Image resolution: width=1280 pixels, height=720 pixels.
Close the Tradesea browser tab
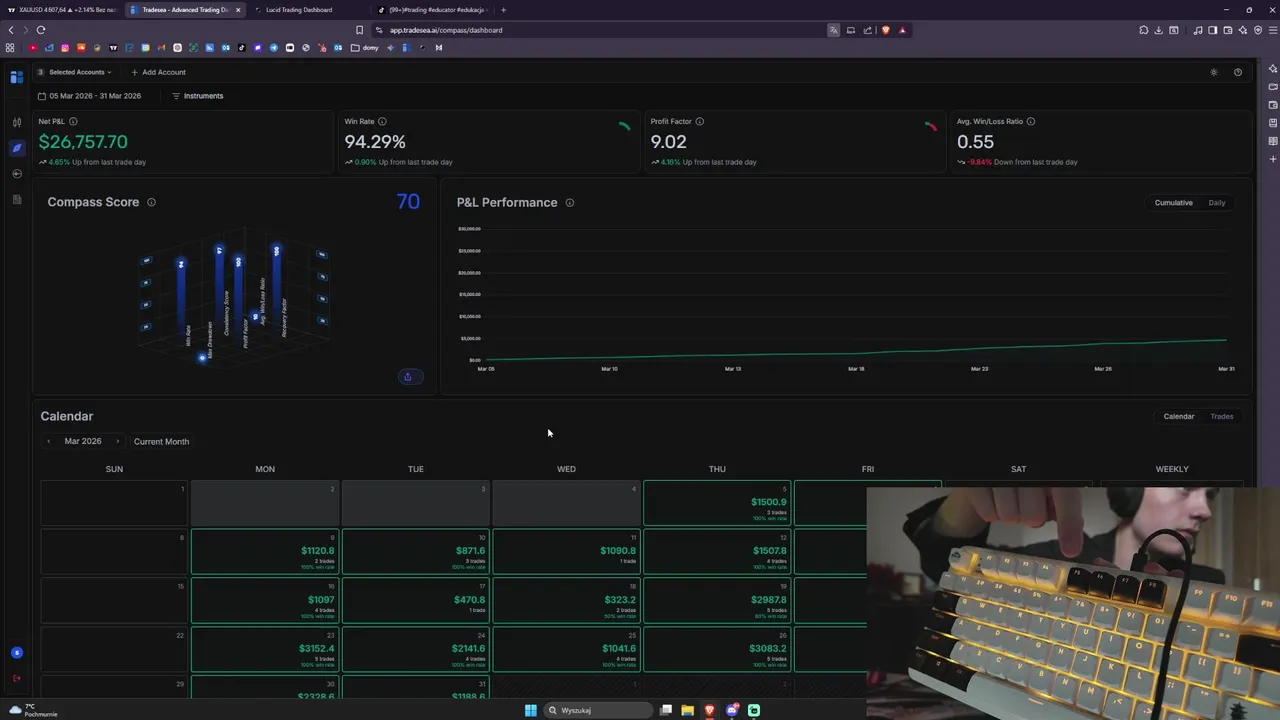(x=238, y=10)
